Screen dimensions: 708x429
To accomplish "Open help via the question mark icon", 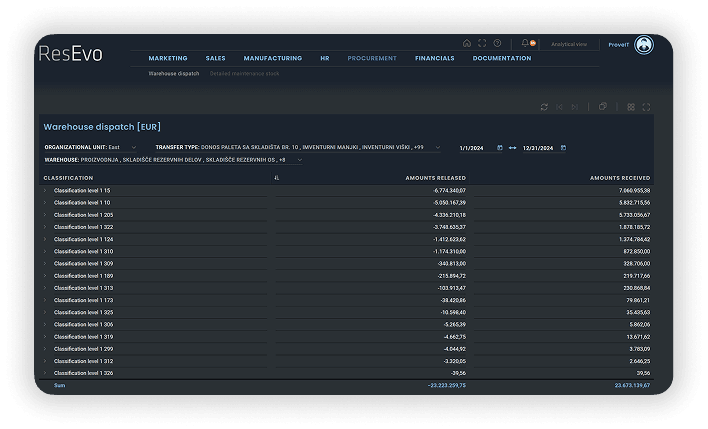I will point(497,43).
